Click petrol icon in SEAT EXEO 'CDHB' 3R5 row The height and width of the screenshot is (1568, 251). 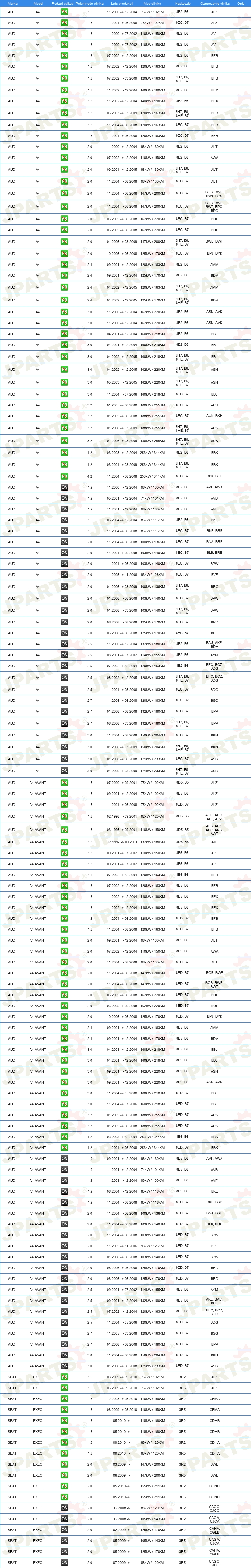[65, 1432]
